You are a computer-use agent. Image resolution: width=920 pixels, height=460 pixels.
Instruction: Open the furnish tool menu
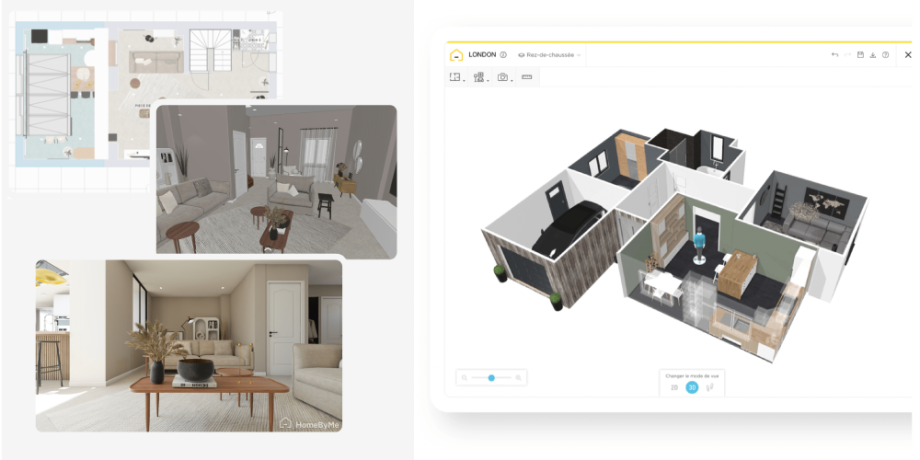pos(480,77)
